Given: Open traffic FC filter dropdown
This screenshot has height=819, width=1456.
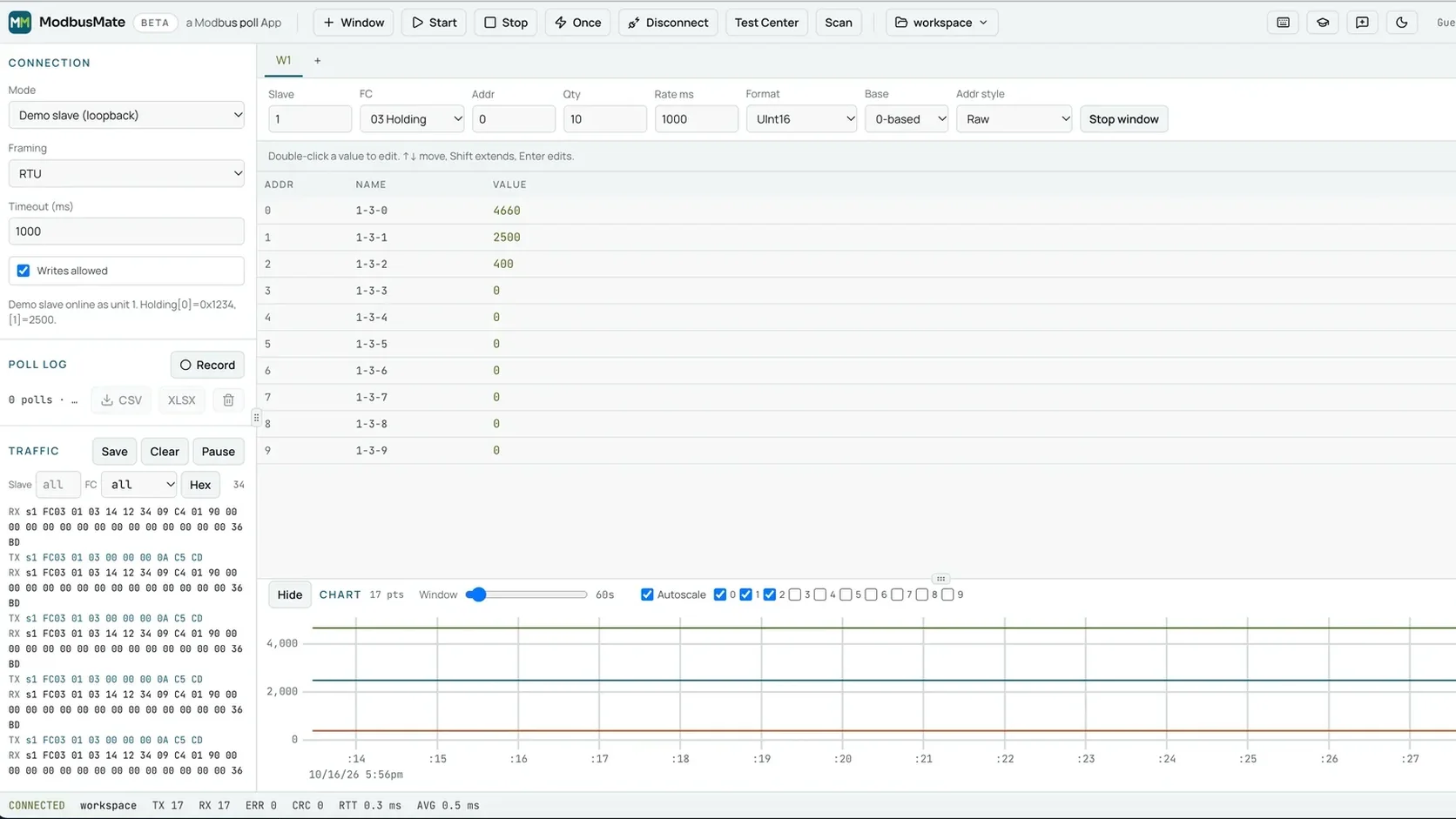Looking at the screenshot, I should tap(139, 485).
